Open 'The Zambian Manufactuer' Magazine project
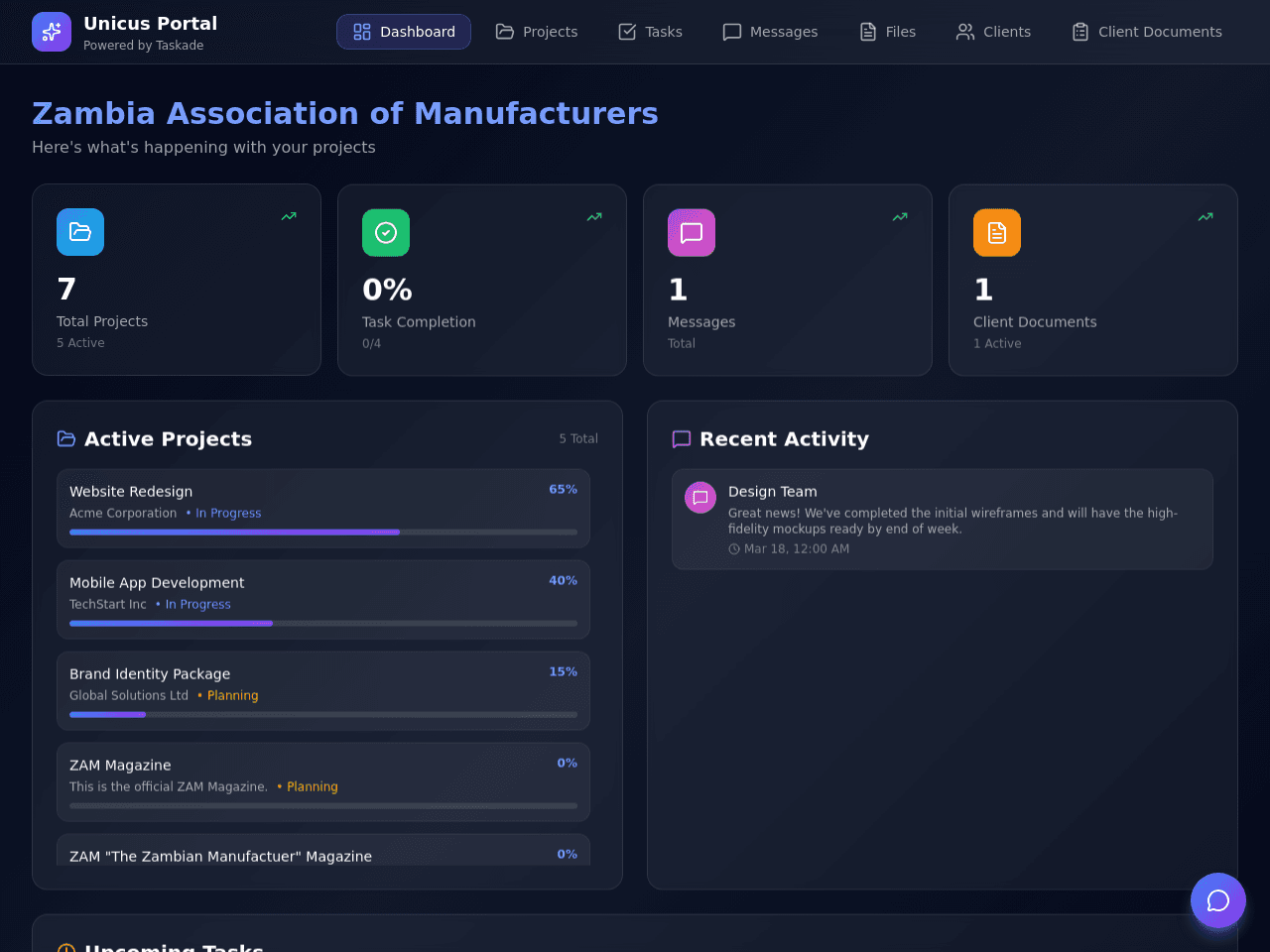 [323, 851]
